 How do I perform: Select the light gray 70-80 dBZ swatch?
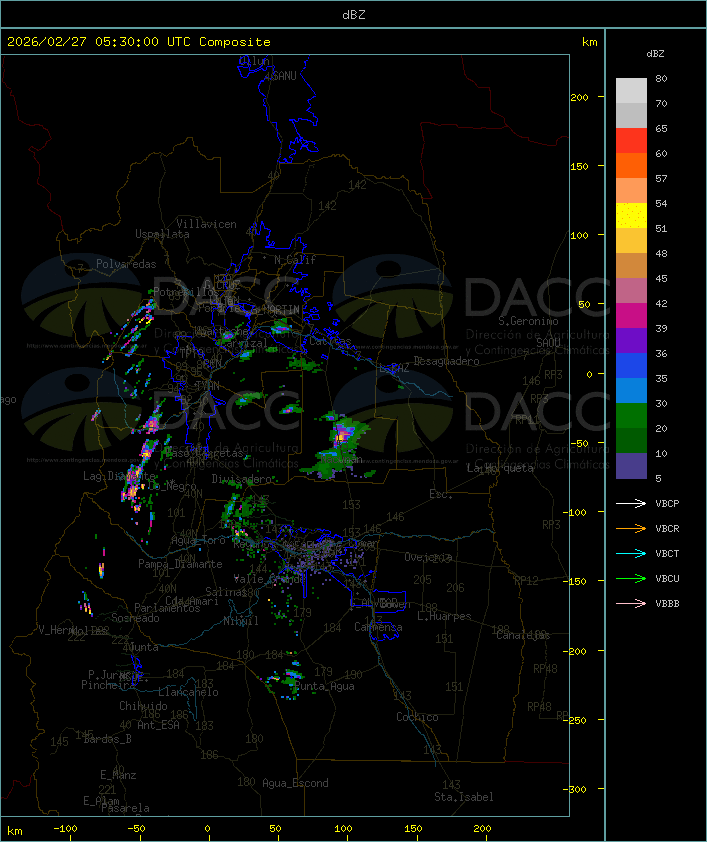click(631, 91)
